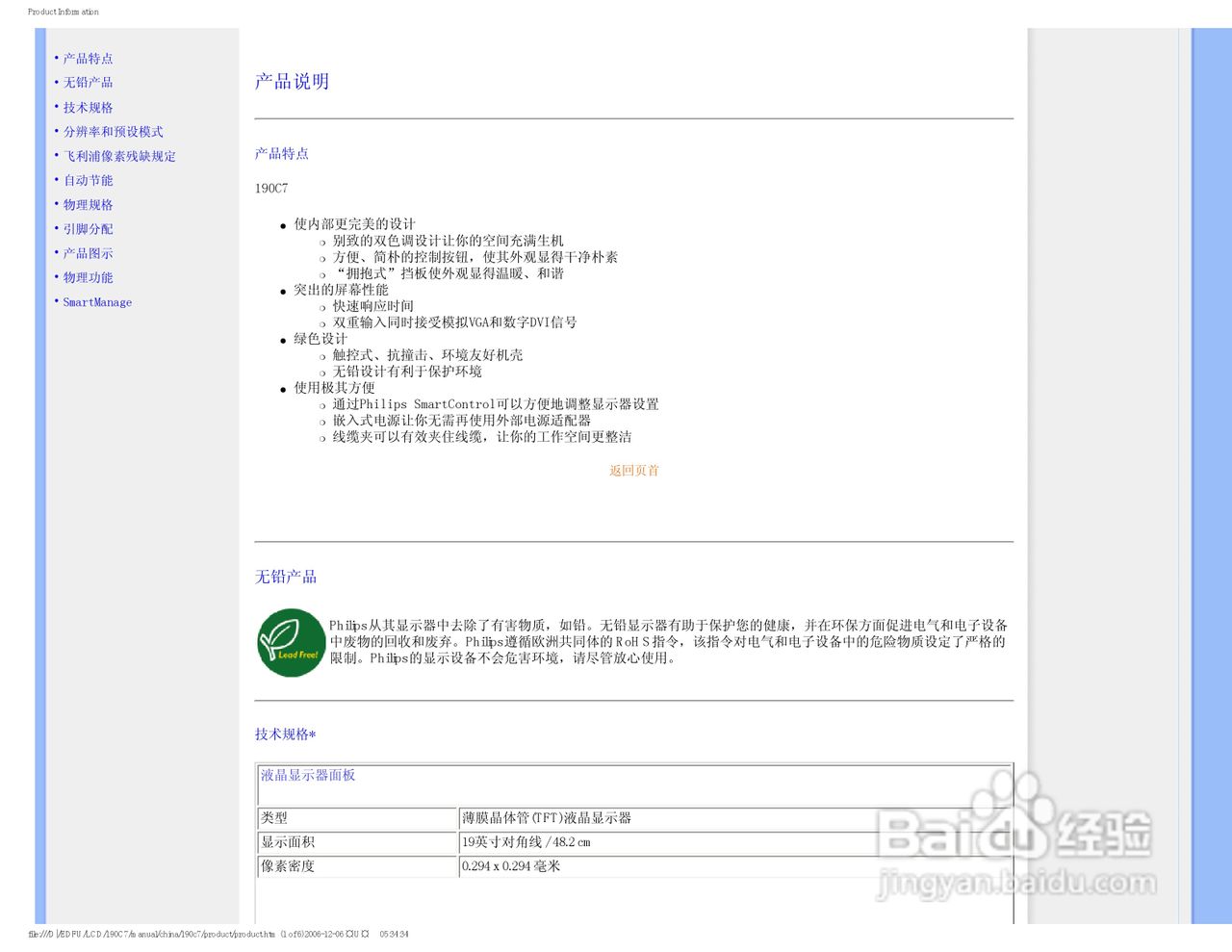Viewport: 1232px width, 952px height.
Task: Click the 返回页首 link
Action: tap(633, 471)
